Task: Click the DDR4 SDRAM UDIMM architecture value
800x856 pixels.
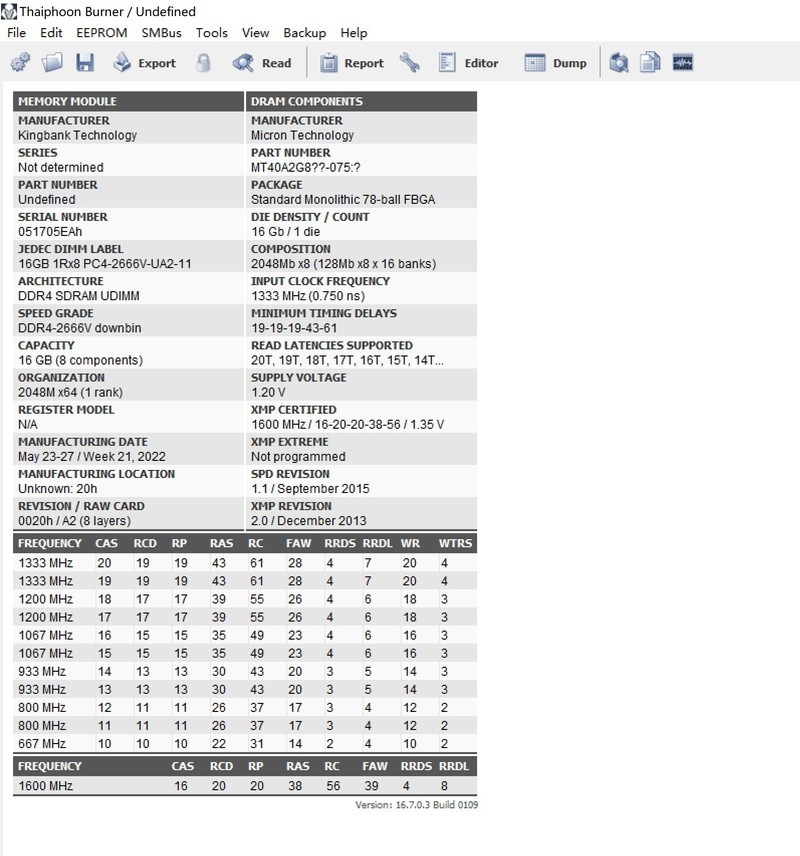Action: [x=79, y=296]
